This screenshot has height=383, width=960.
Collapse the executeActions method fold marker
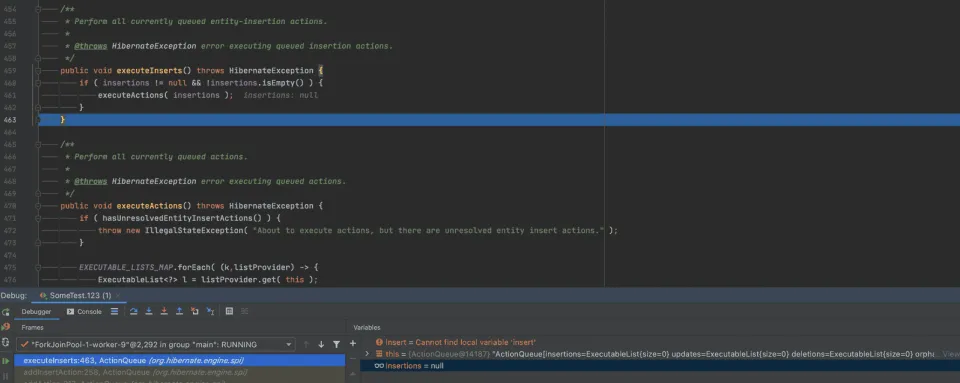(38, 206)
